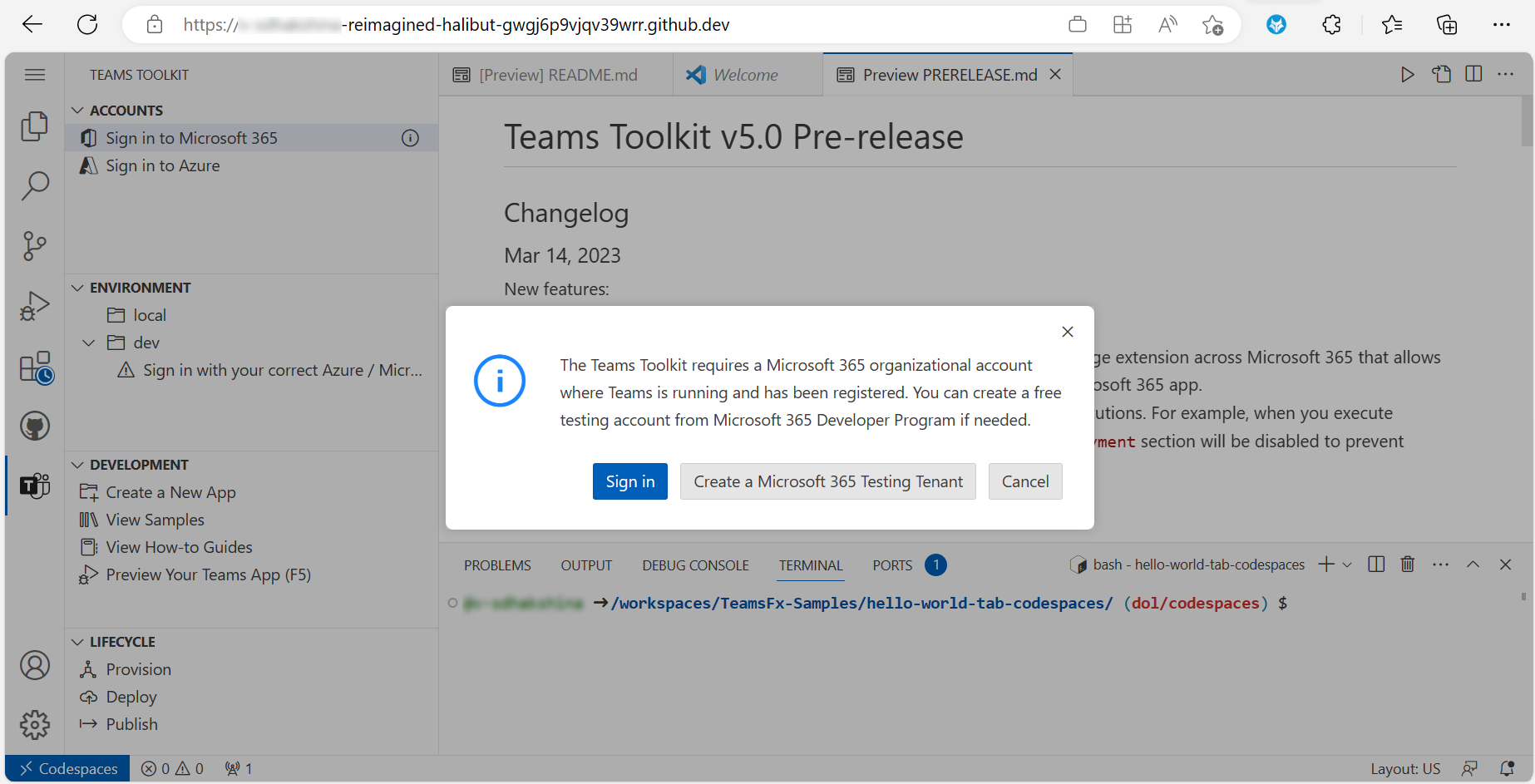Collapse the ENVIRONMENT section
Image resolution: width=1535 pixels, height=784 pixels.
click(x=77, y=288)
